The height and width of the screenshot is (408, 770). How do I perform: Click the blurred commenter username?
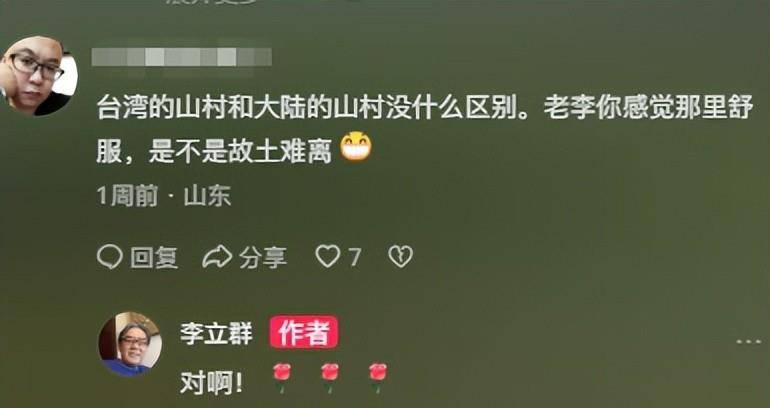[x=182, y=57]
